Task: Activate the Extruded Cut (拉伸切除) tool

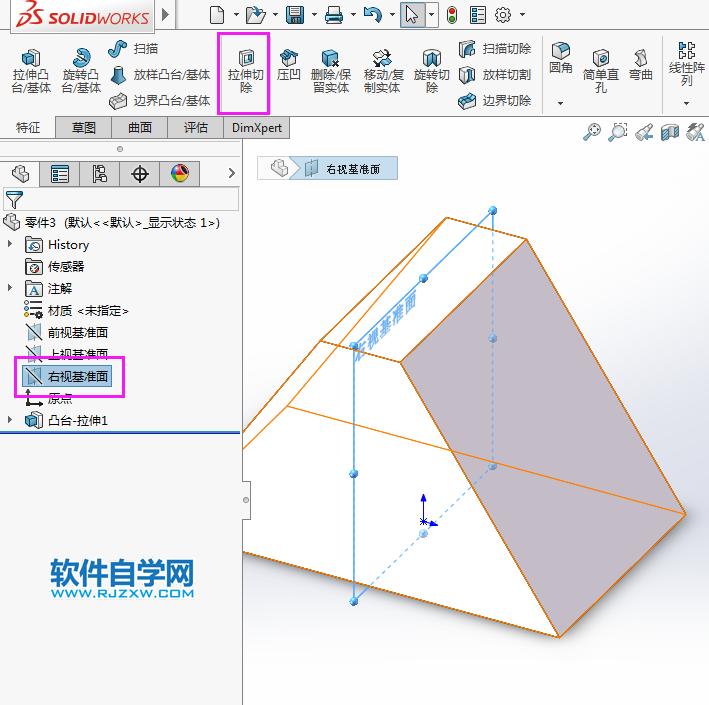Action: click(x=245, y=71)
